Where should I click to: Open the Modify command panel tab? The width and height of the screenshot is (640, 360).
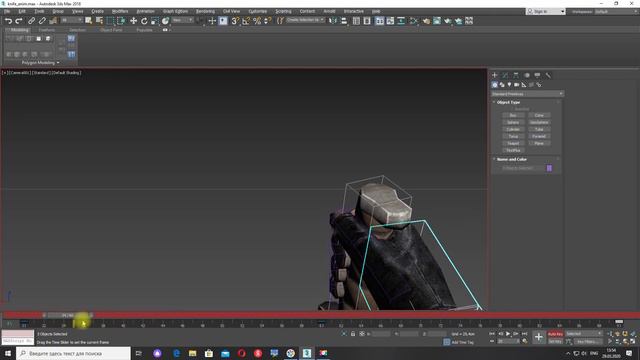505,75
